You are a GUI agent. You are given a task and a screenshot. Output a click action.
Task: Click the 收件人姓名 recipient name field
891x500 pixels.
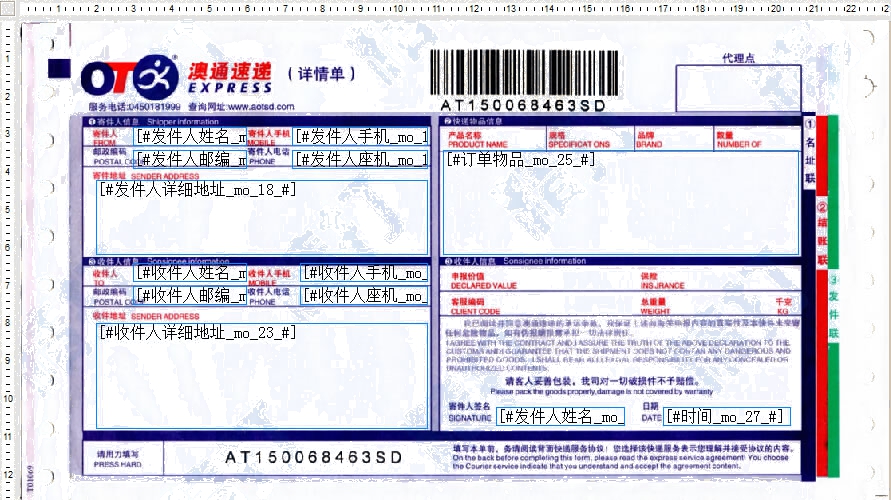190,273
